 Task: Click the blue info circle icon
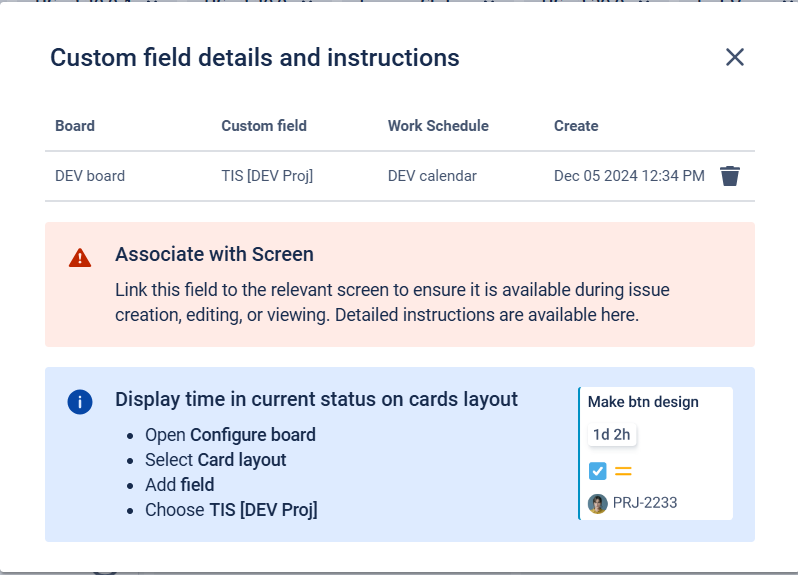click(80, 402)
